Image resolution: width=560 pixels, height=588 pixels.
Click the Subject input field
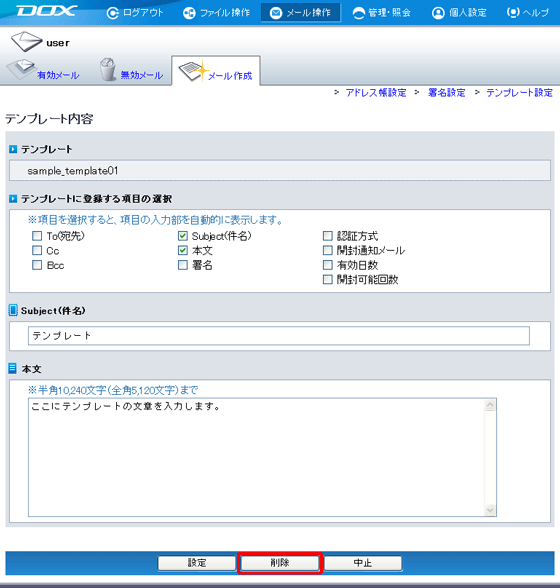coord(279,336)
